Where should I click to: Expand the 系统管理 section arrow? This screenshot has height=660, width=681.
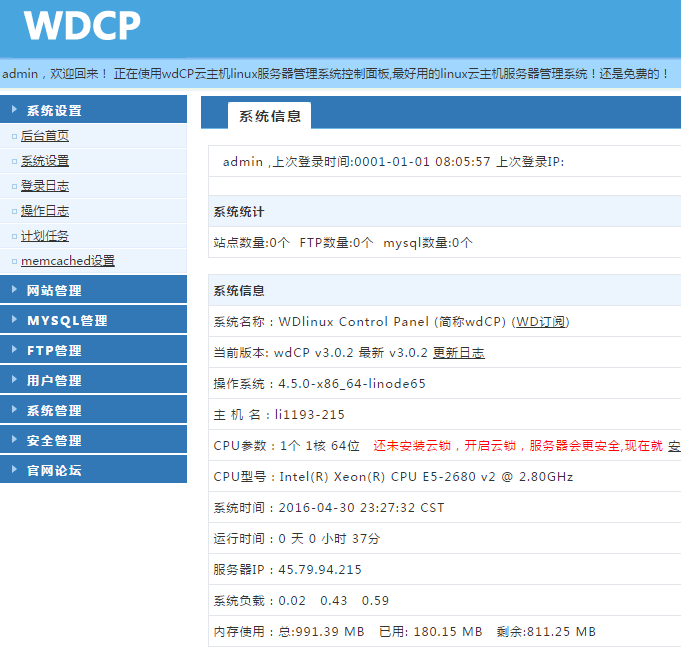pyautogui.click(x=14, y=409)
